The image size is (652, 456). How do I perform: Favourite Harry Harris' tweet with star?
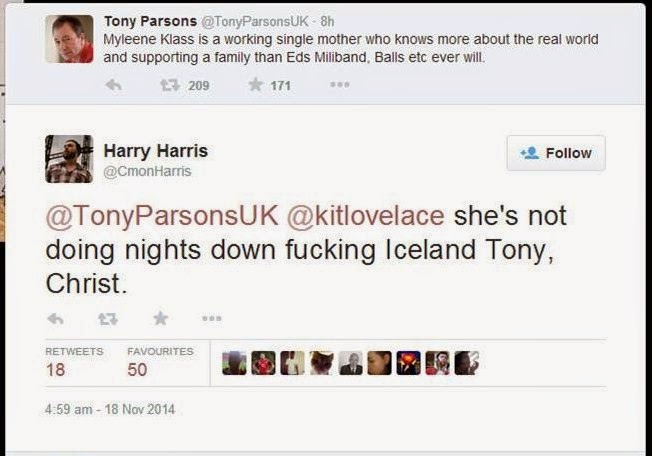click(161, 318)
